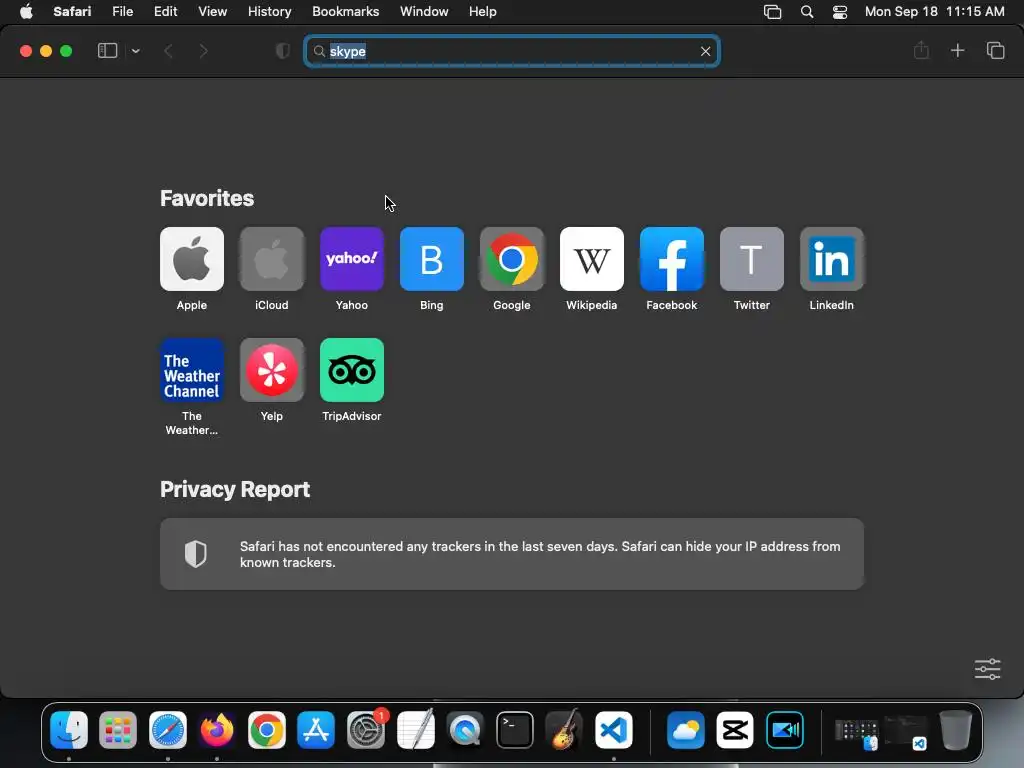This screenshot has width=1024, height=768.
Task: Open QuickTime Player from the Dock
Action: point(465,729)
